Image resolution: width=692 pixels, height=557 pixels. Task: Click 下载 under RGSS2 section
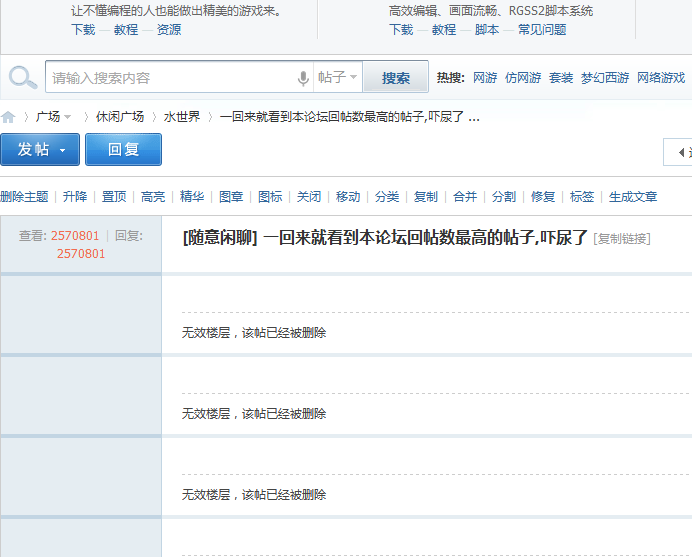401,30
